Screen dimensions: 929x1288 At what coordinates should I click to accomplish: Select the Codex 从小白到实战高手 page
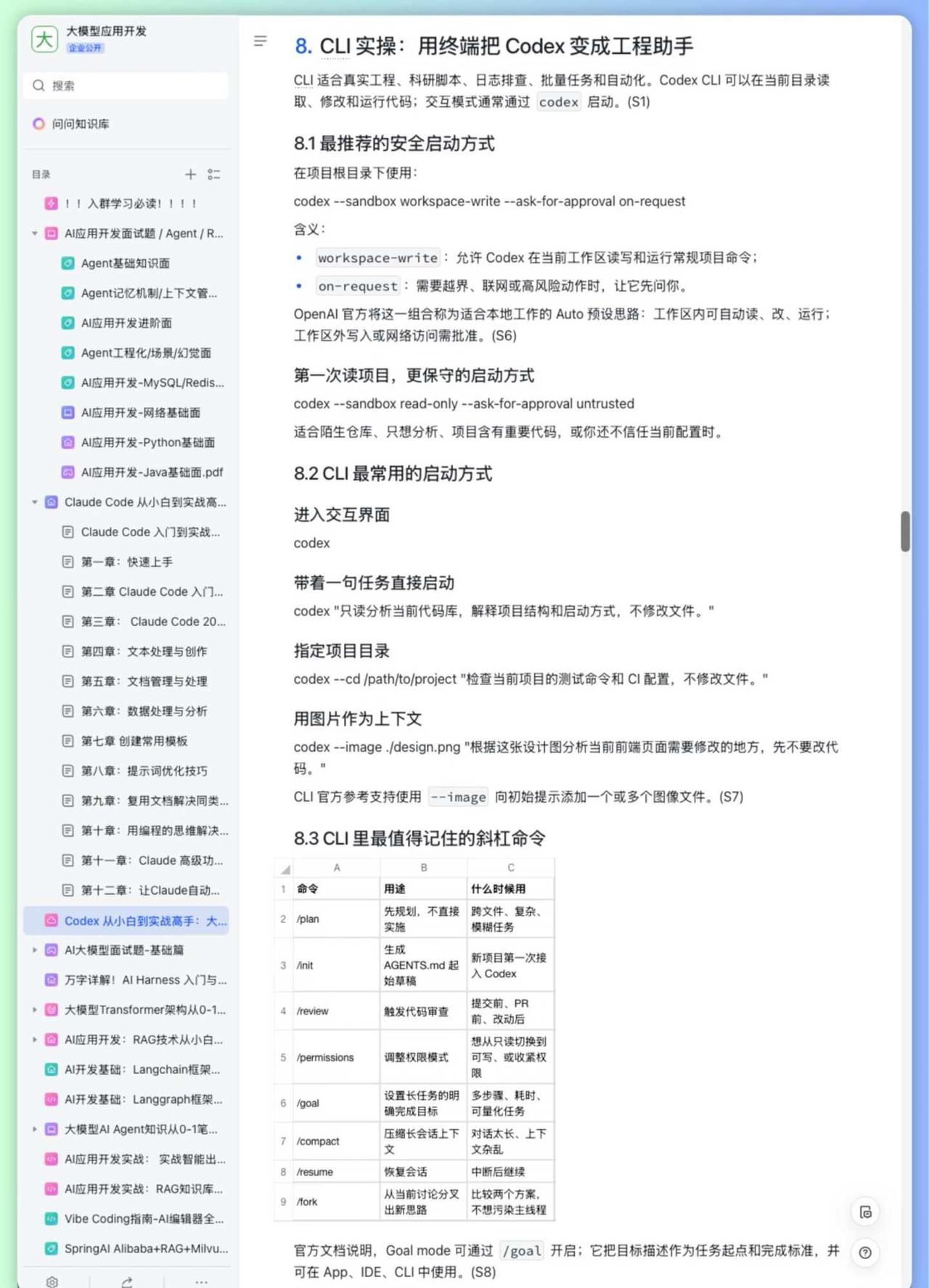[126, 921]
